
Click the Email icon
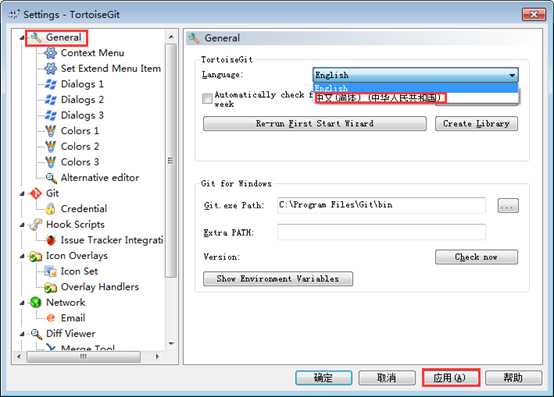[x=51, y=318]
